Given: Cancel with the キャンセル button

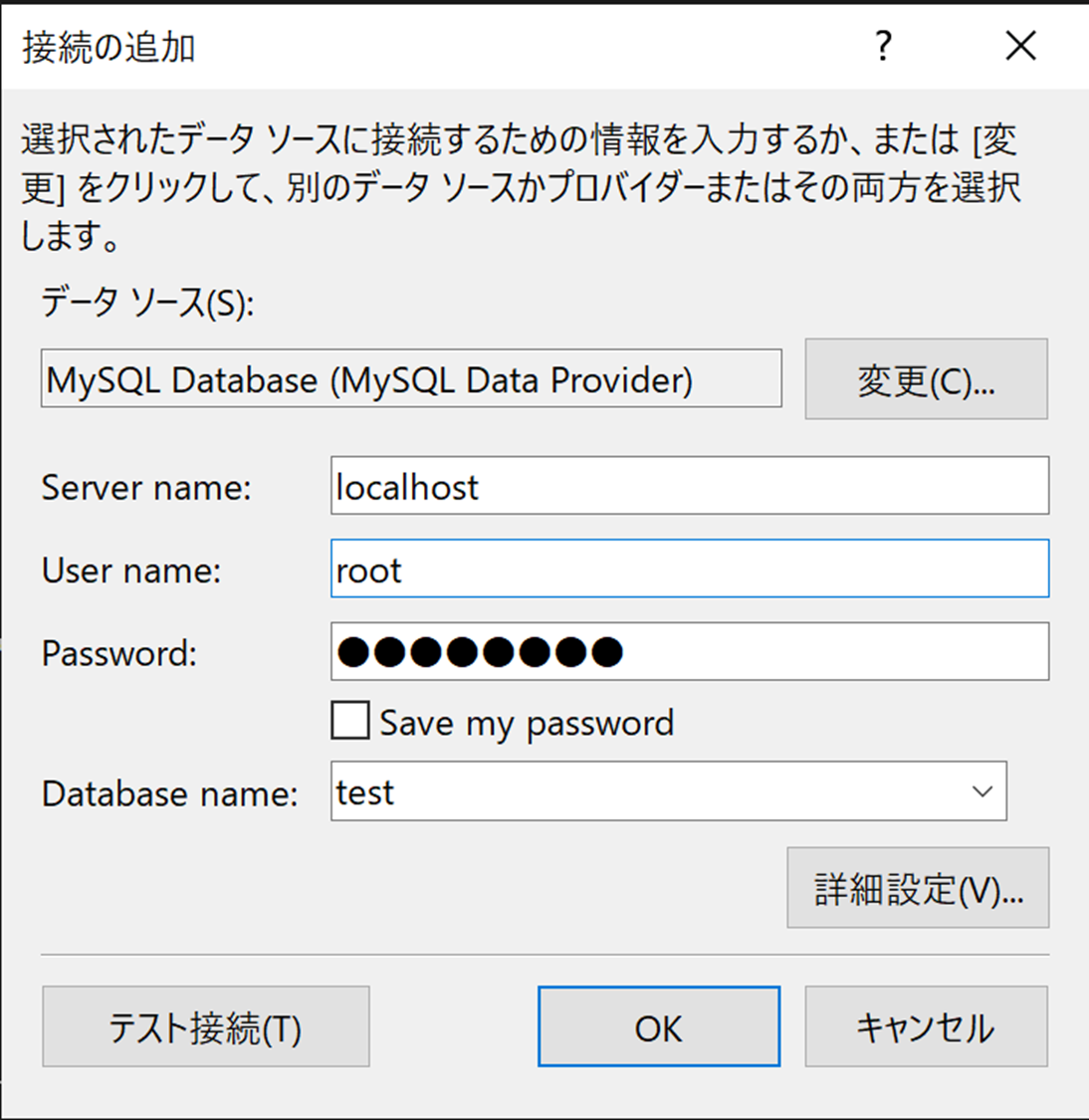Looking at the screenshot, I should point(926,1026).
